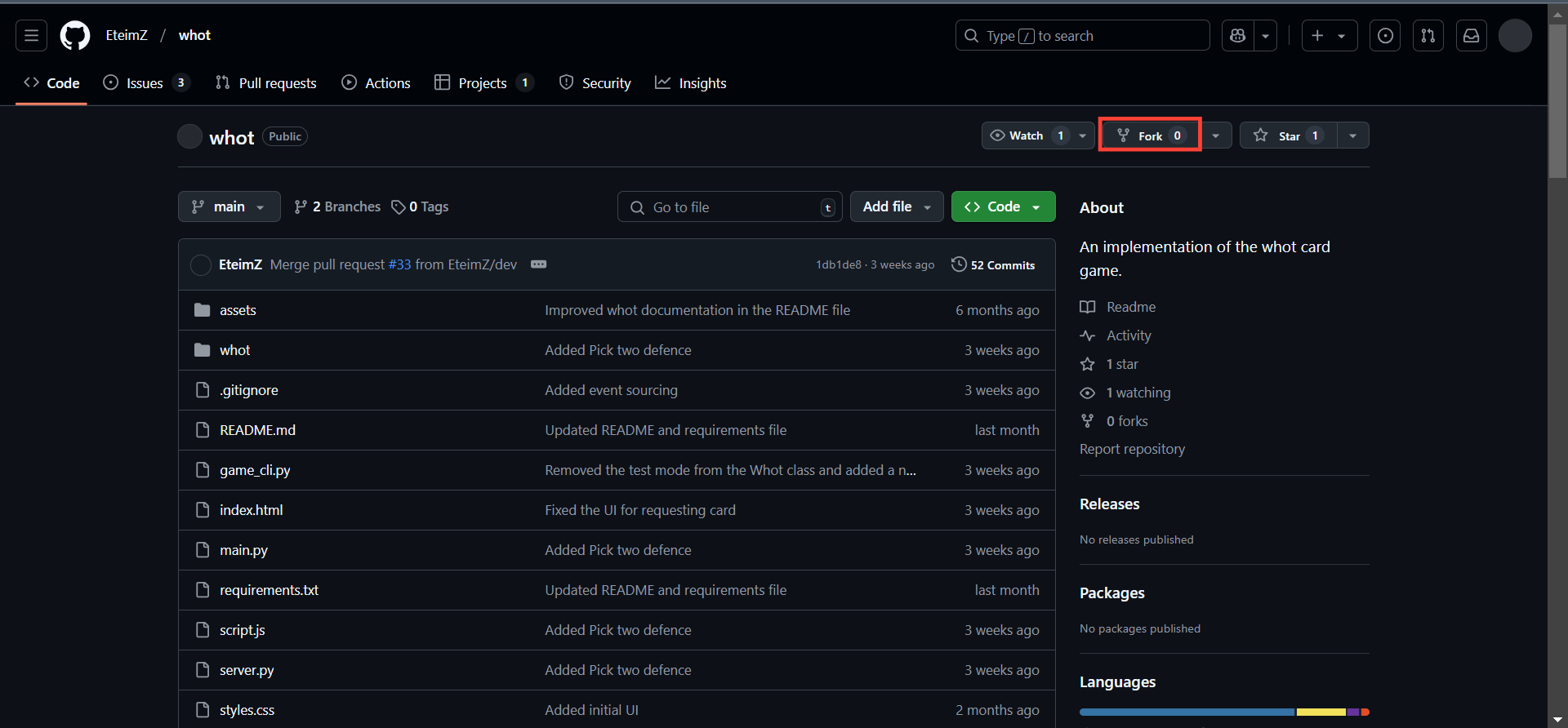View the 52 Commits history
This screenshot has height=728, width=1568.
click(993, 265)
